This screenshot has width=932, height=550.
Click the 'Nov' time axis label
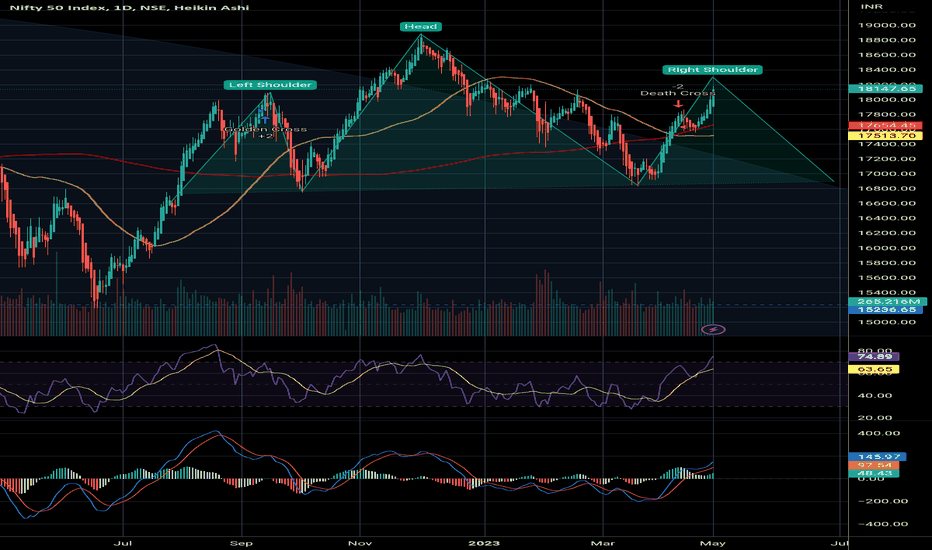[x=360, y=543]
